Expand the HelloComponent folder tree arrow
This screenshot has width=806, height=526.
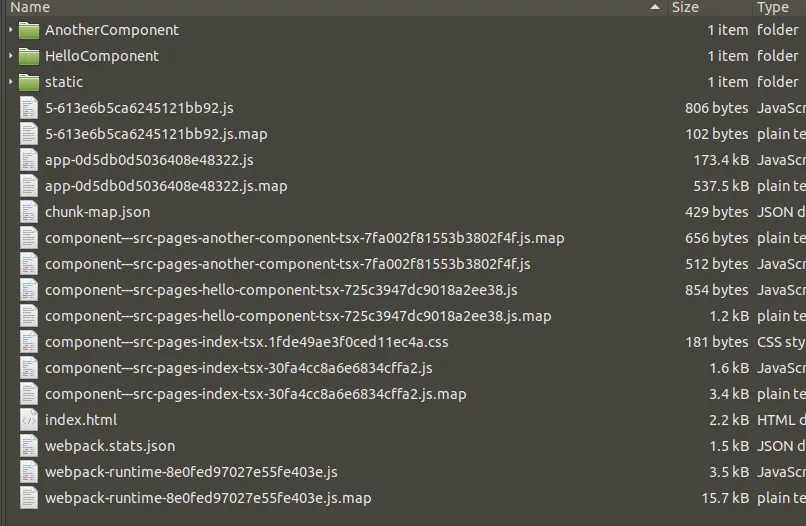[11, 56]
